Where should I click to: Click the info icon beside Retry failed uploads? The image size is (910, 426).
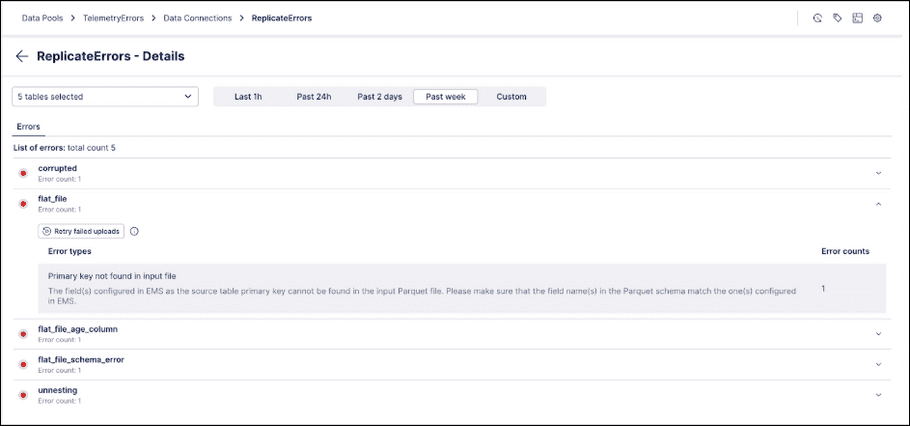click(x=134, y=231)
